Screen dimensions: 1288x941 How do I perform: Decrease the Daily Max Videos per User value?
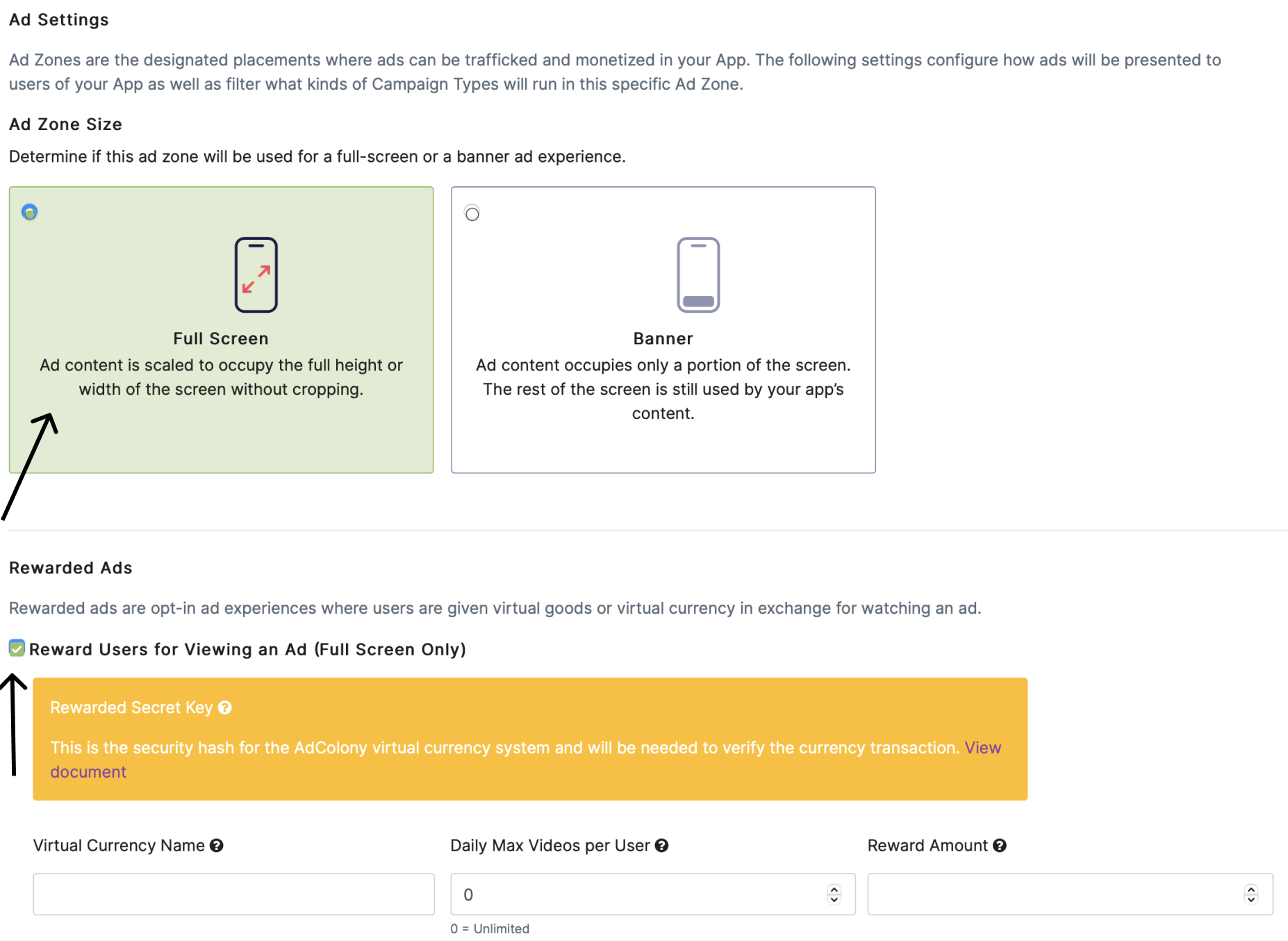[834, 899]
